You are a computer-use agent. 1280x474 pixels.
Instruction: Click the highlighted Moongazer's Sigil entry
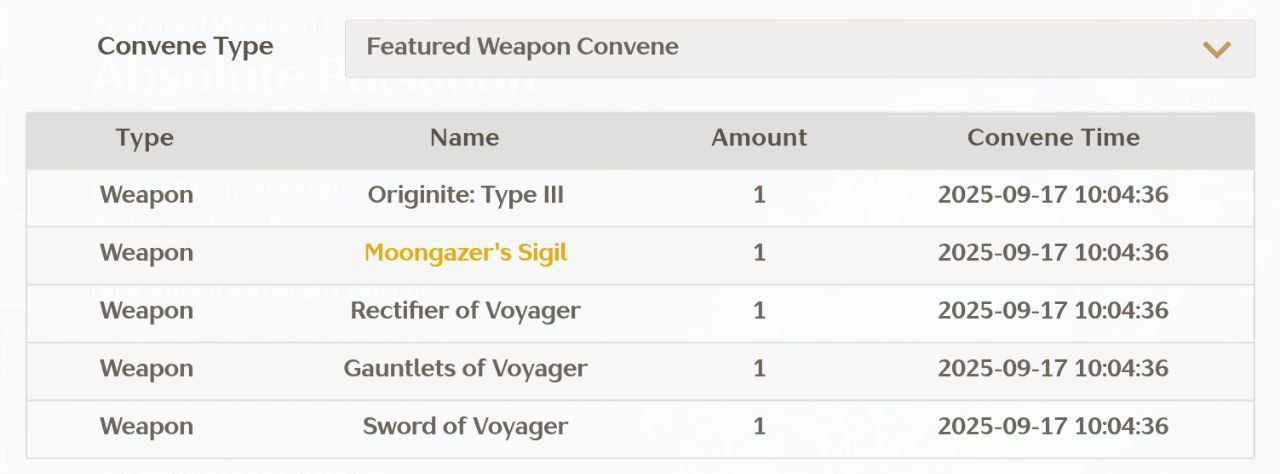(465, 253)
